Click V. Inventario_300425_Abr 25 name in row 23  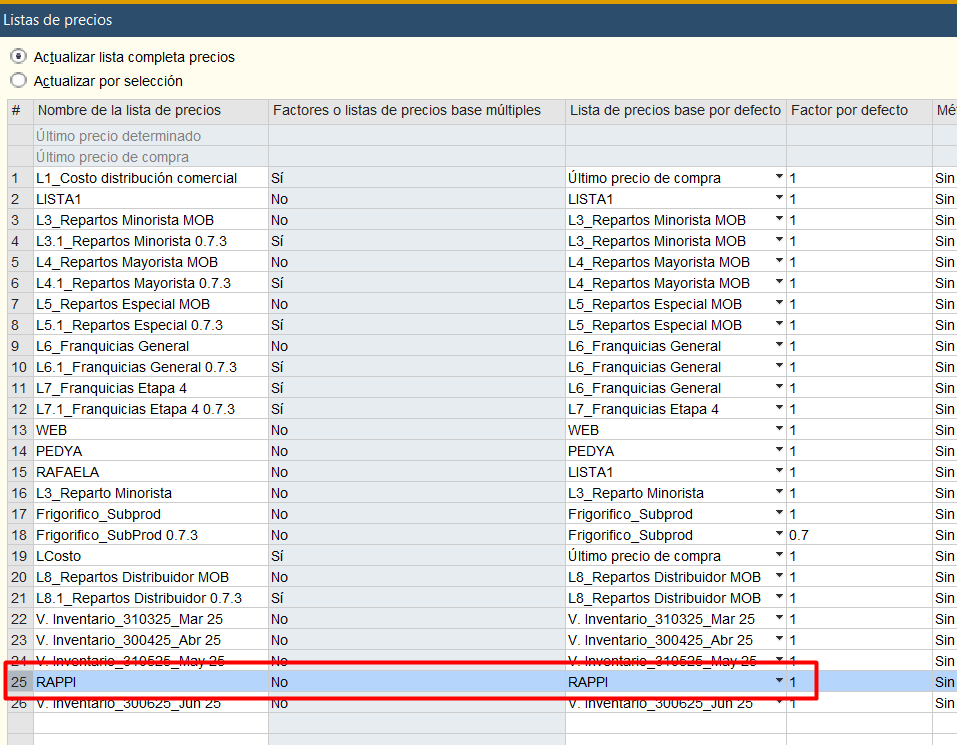(x=128, y=640)
